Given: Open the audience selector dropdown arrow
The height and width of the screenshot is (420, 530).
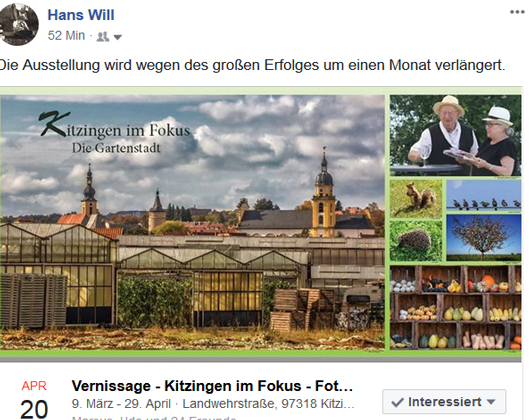Looking at the screenshot, I should pyautogui.click(x=118, y=37).
